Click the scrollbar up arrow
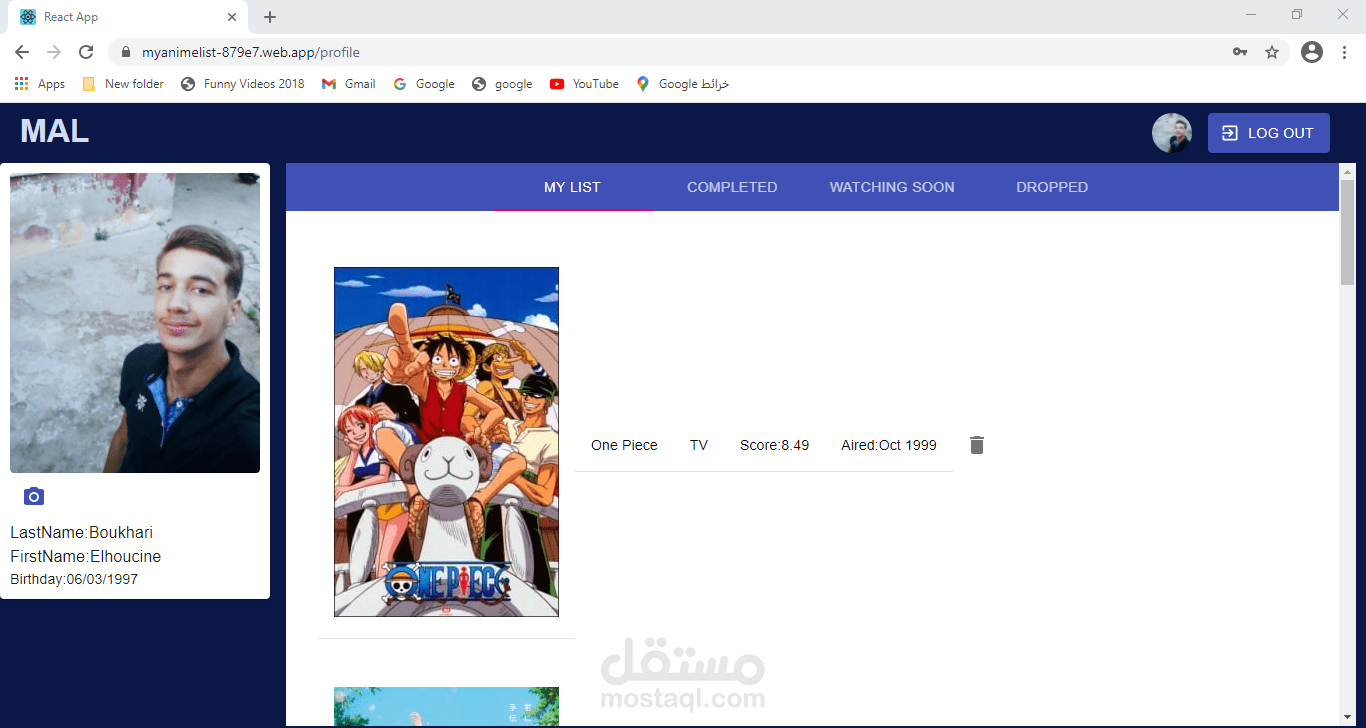This screenshot has width=1366, height=728. click(1347, 171)
